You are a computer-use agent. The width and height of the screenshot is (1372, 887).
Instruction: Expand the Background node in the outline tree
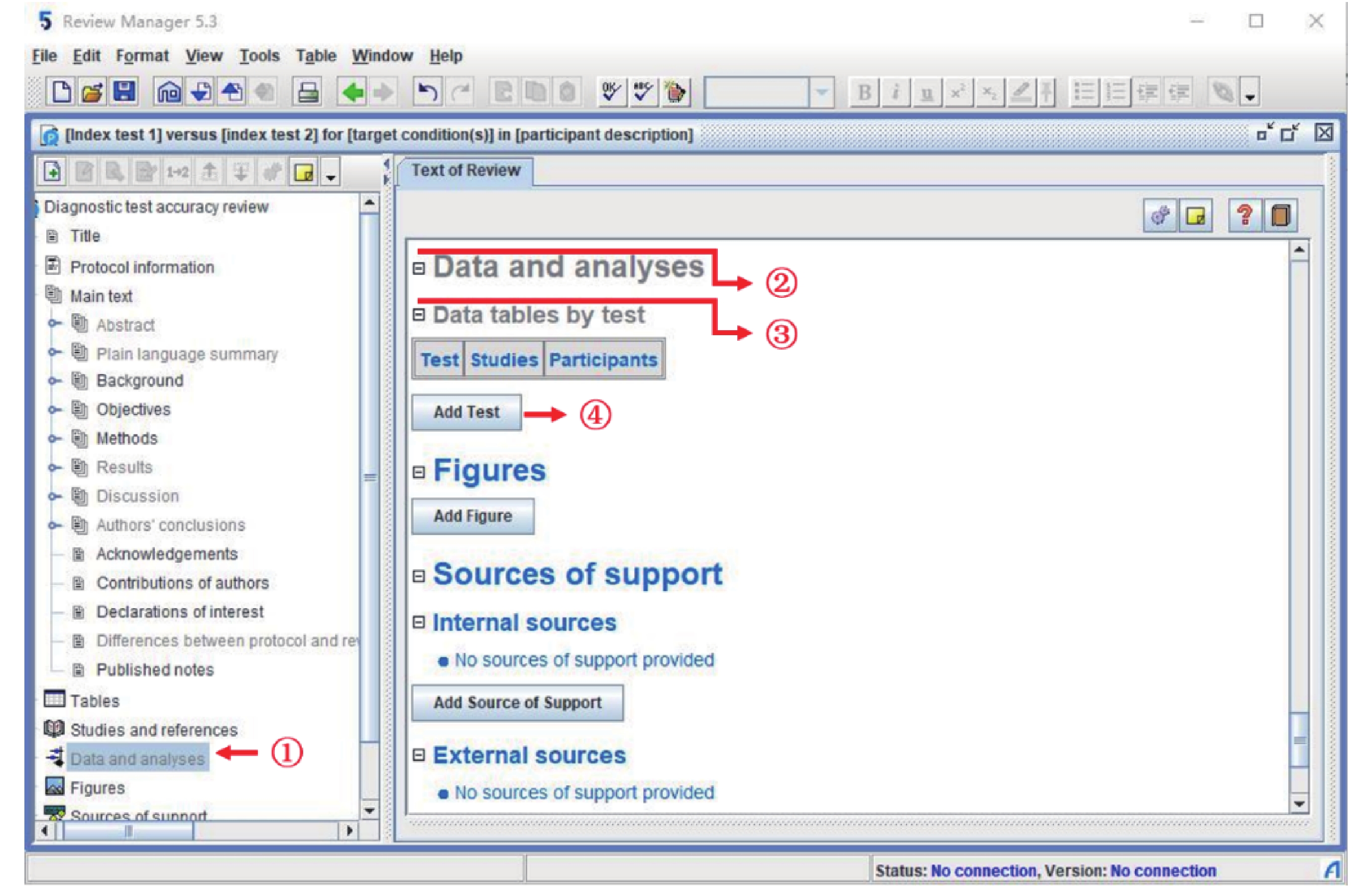pyautogui.click(x=55, y=380)
